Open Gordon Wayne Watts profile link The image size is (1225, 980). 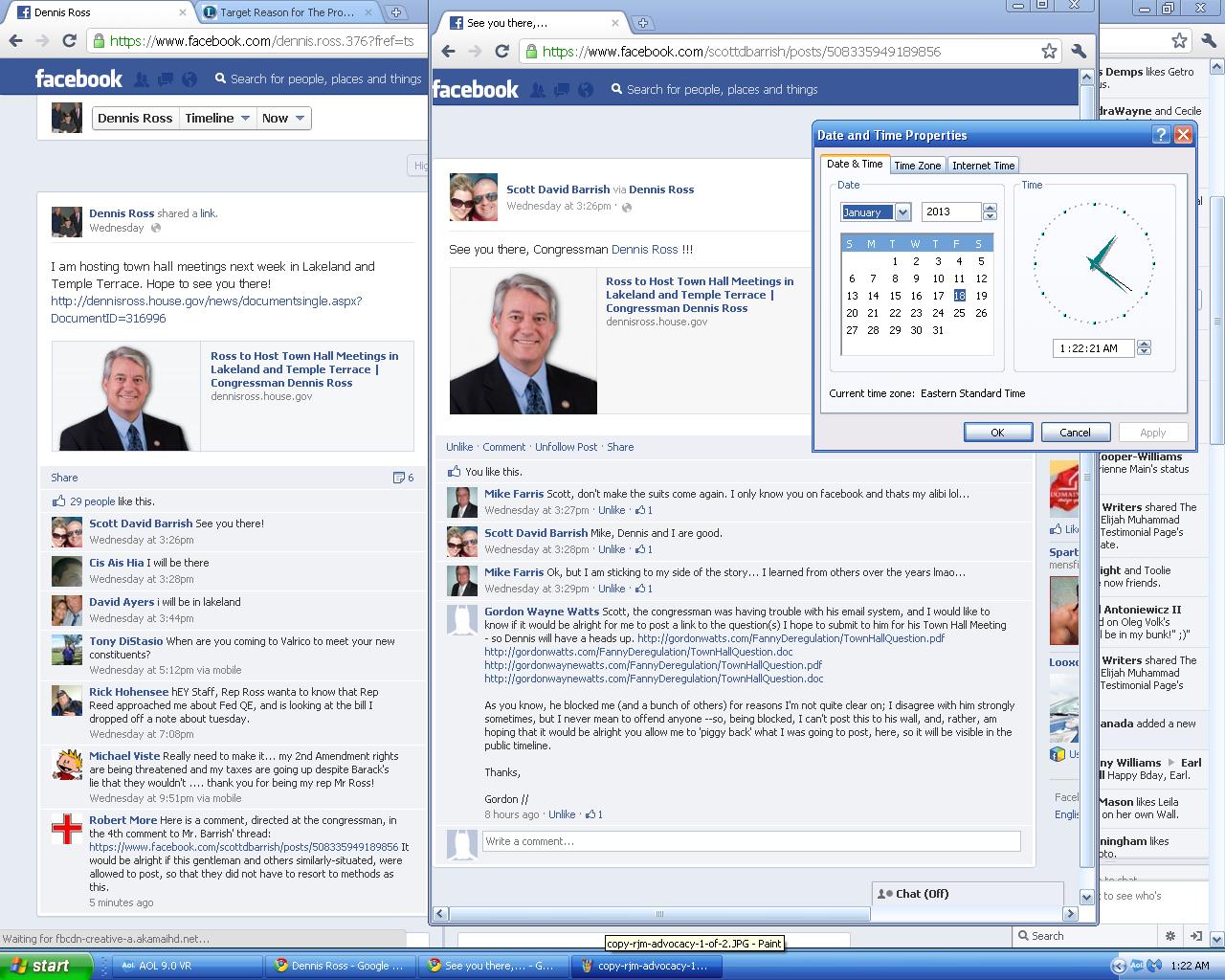coord(542,612)
